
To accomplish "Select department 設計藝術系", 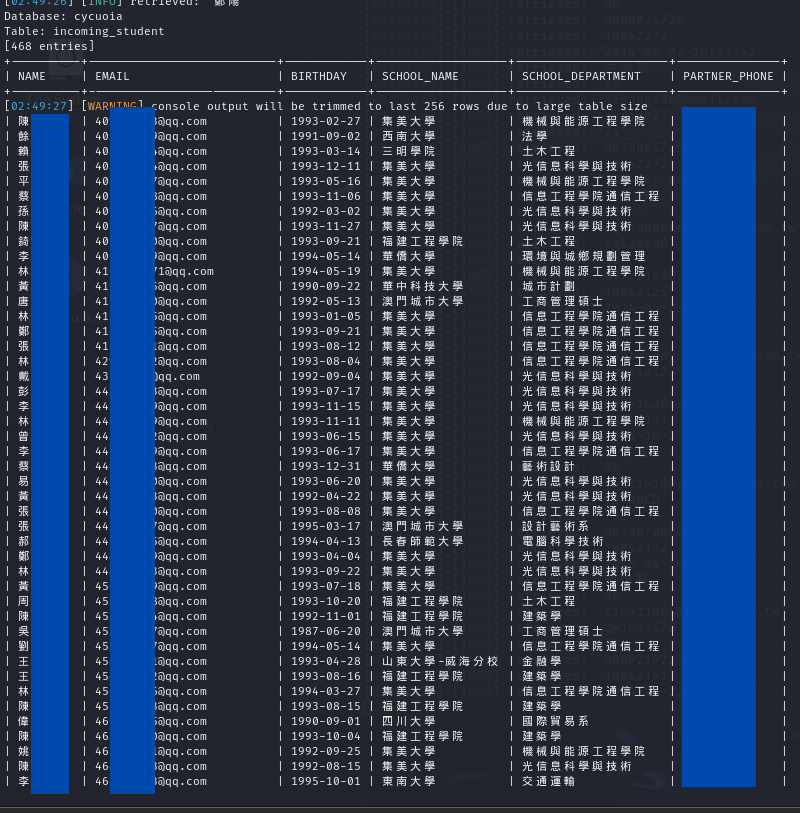I will tap(555, 526).
